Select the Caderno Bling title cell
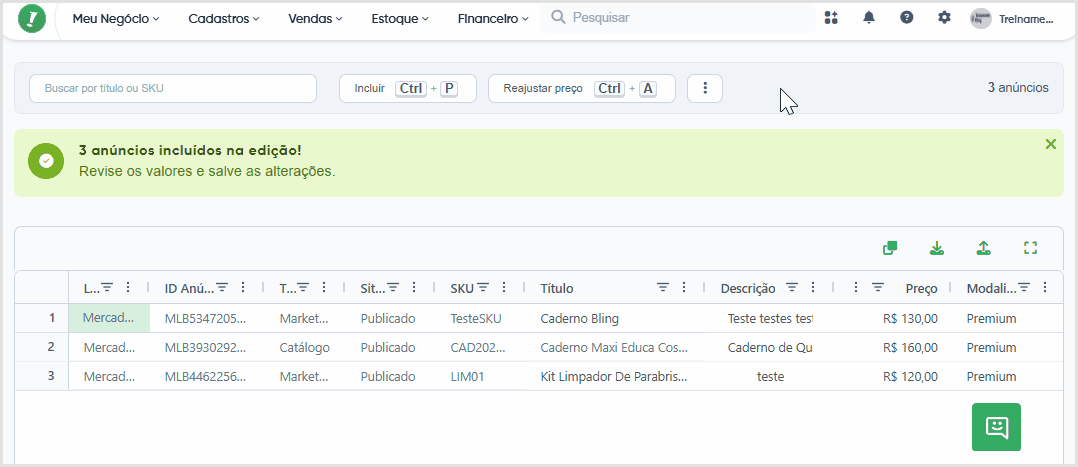The image size is (1078, 467). coord(615,318)
